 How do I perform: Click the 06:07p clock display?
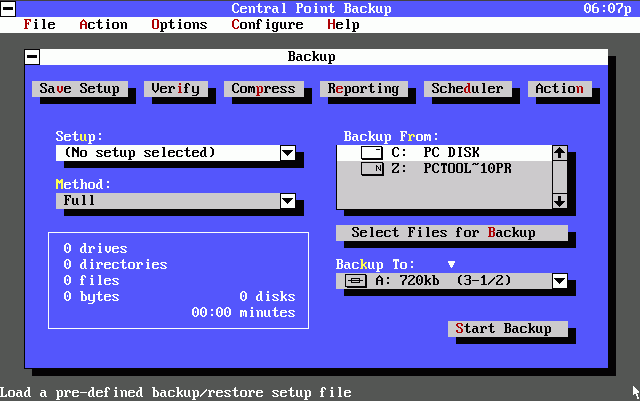607,8
